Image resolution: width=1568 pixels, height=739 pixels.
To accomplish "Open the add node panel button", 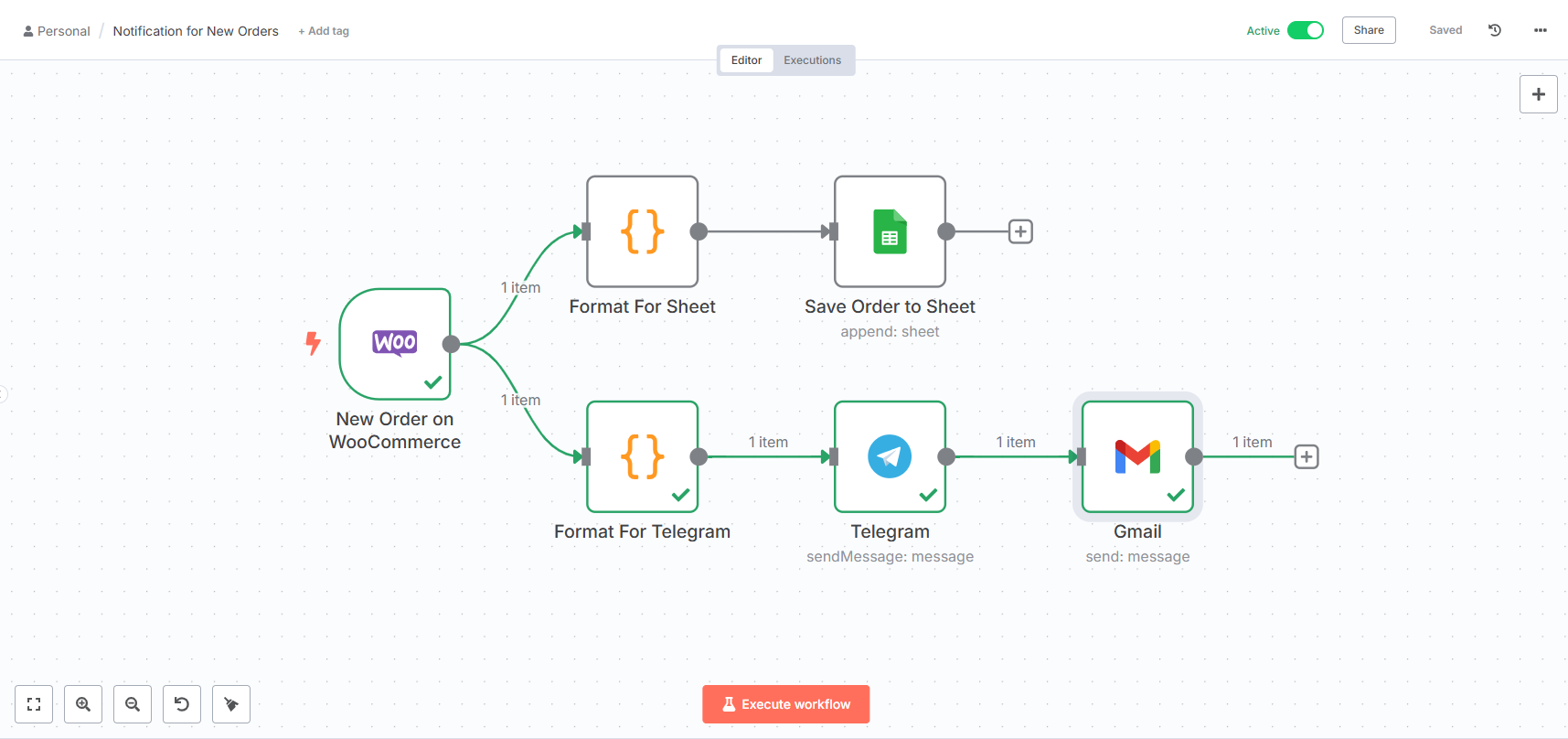I will (1538, 94).
